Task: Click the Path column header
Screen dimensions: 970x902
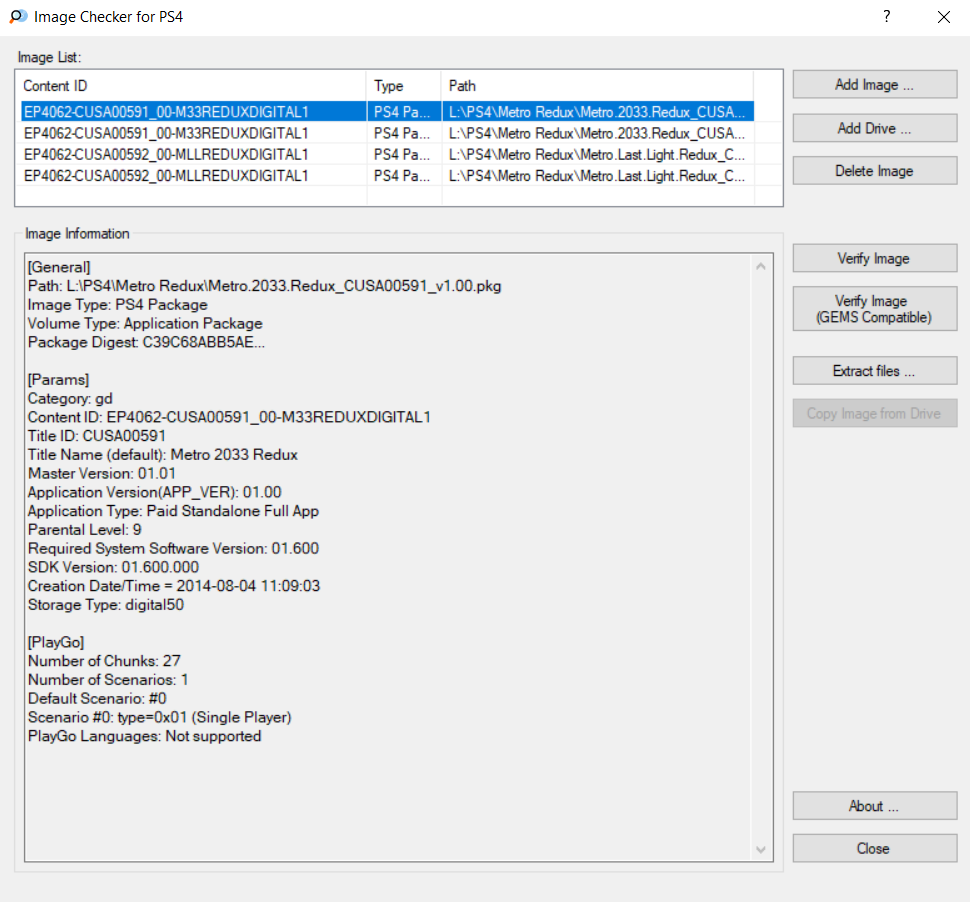Action: (597, 86)
